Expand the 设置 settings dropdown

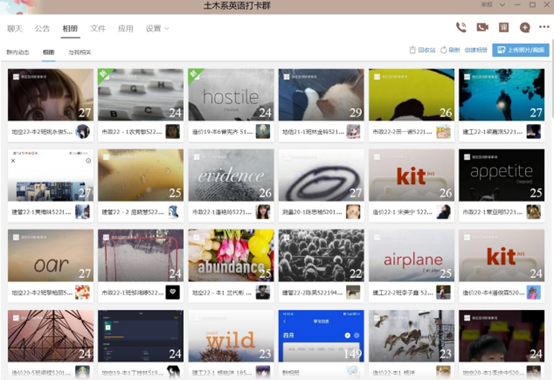click(157, 29)
